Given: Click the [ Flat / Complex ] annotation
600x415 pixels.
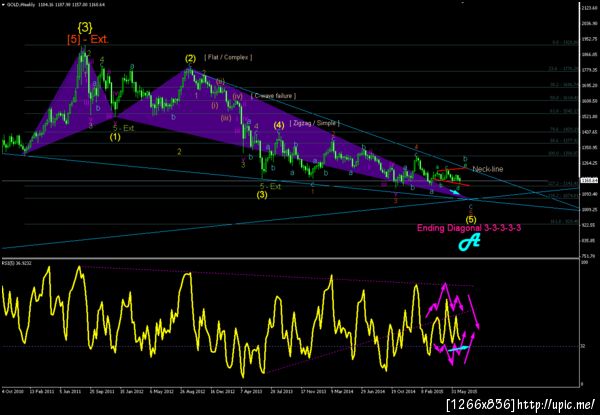Looking at the screenshot, I should [228, 57].
